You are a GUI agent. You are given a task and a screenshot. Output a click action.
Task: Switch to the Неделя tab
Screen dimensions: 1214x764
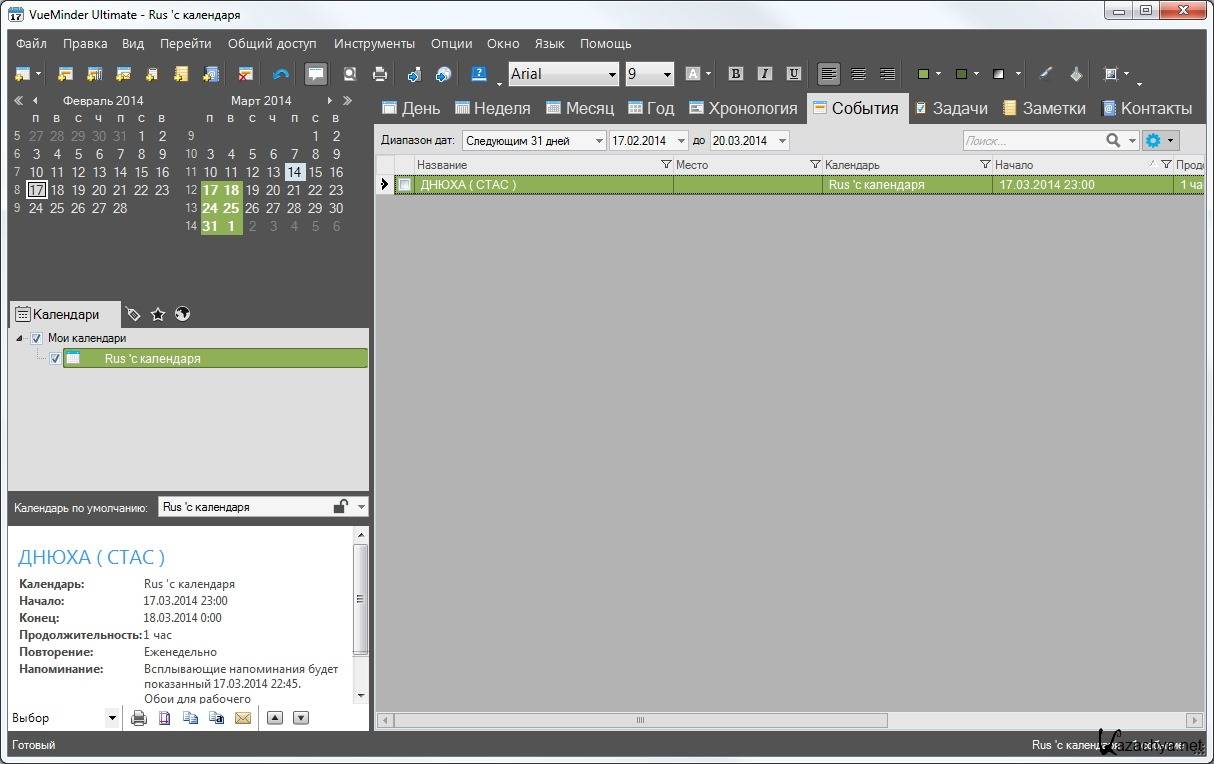[x=493, y=108]
